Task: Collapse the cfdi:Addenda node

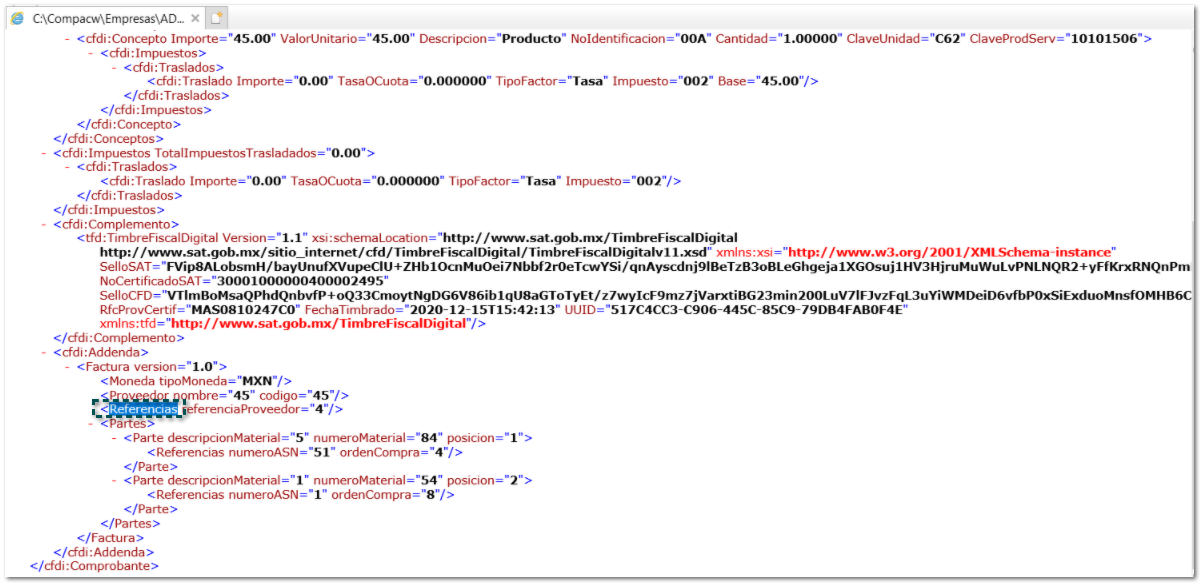Action: point(44,353)
